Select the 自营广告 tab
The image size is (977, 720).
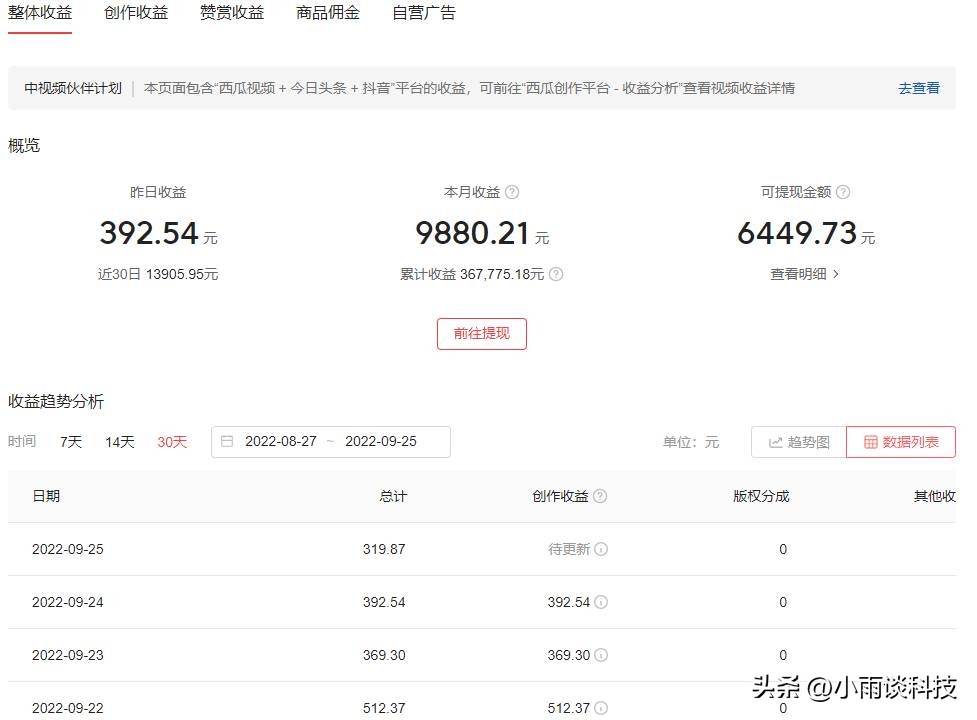[x=423, y=13]
